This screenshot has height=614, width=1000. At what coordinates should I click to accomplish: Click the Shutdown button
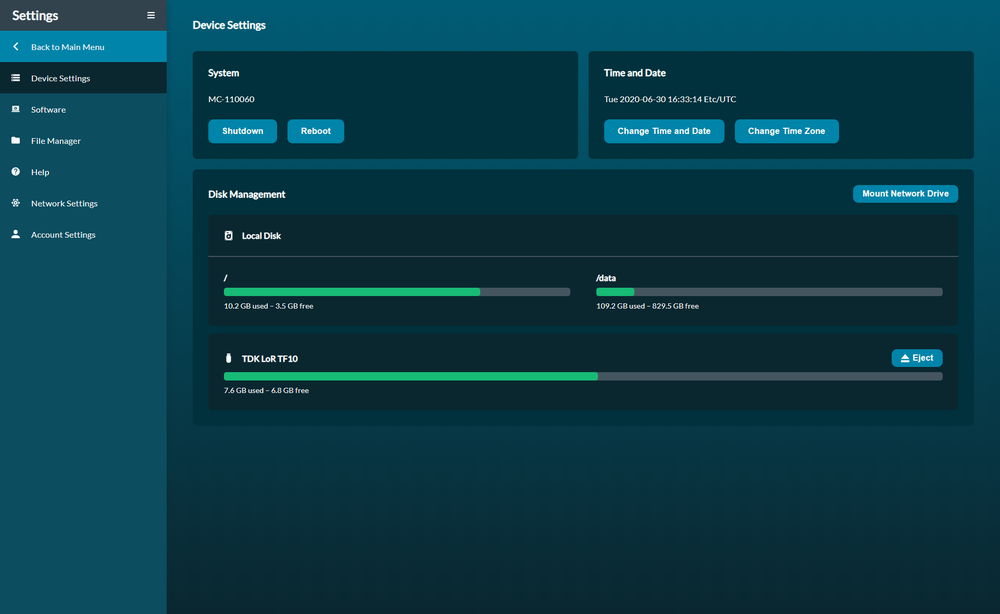coord(242,131)
